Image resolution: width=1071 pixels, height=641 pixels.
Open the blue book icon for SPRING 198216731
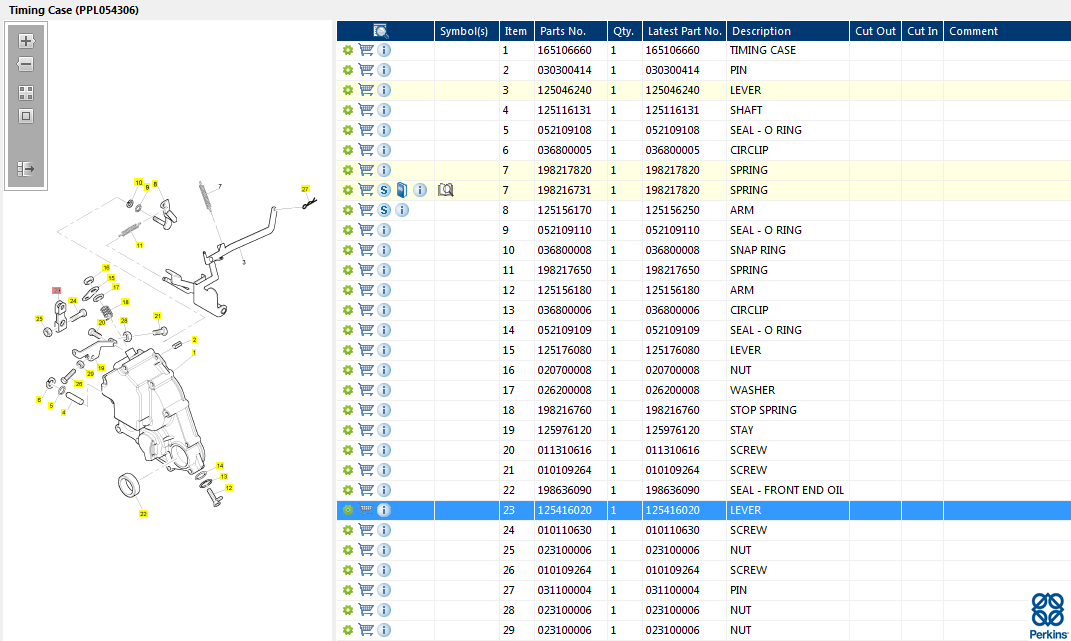402,190
